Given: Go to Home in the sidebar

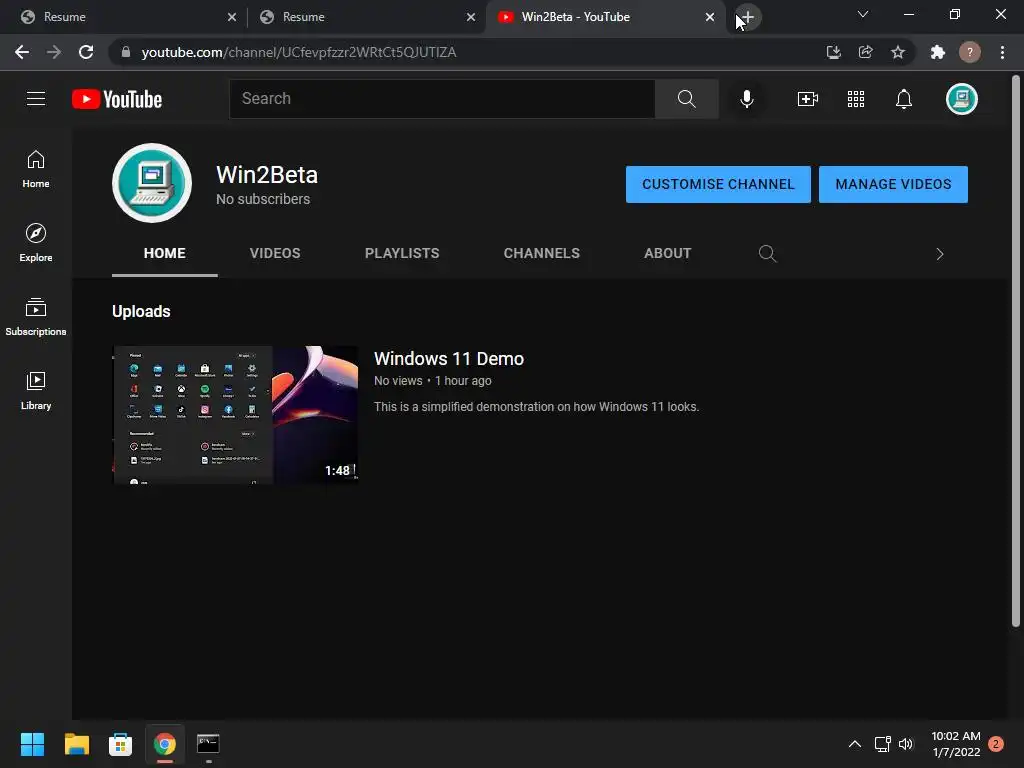Looking at the screenshot, I should coord(36,169).
